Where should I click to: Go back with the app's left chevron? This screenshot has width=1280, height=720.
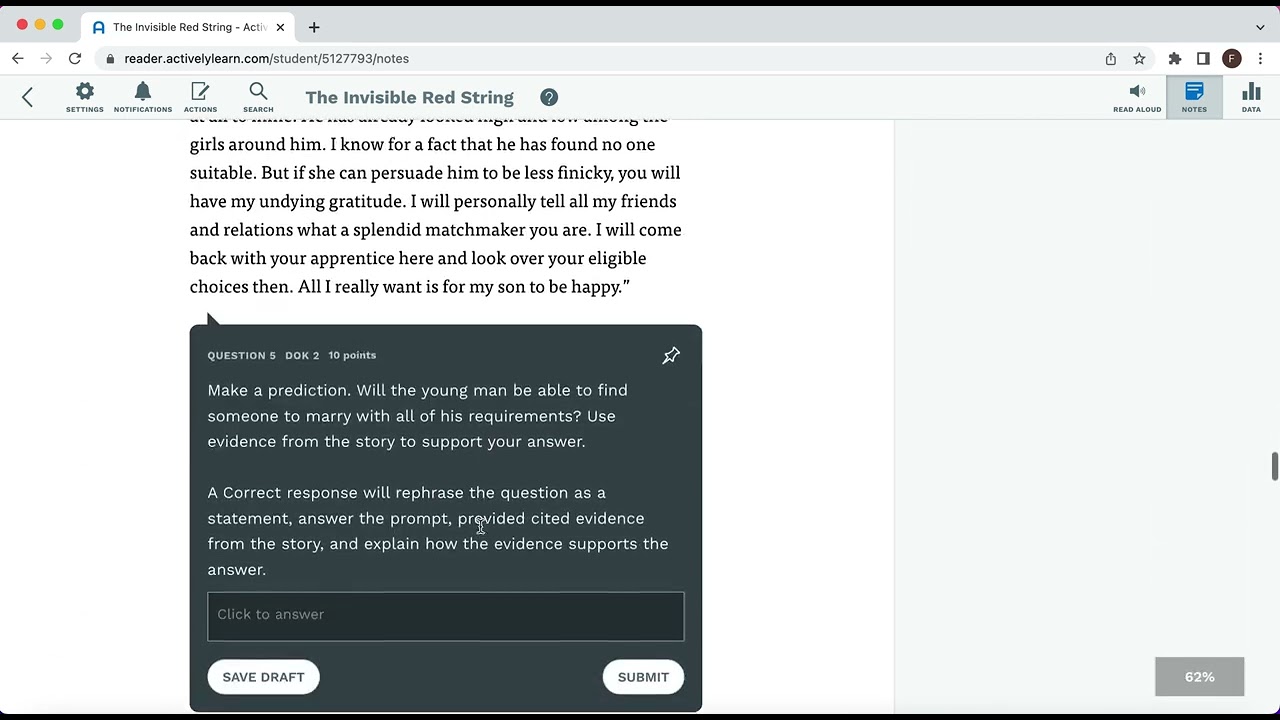[28, 97]
